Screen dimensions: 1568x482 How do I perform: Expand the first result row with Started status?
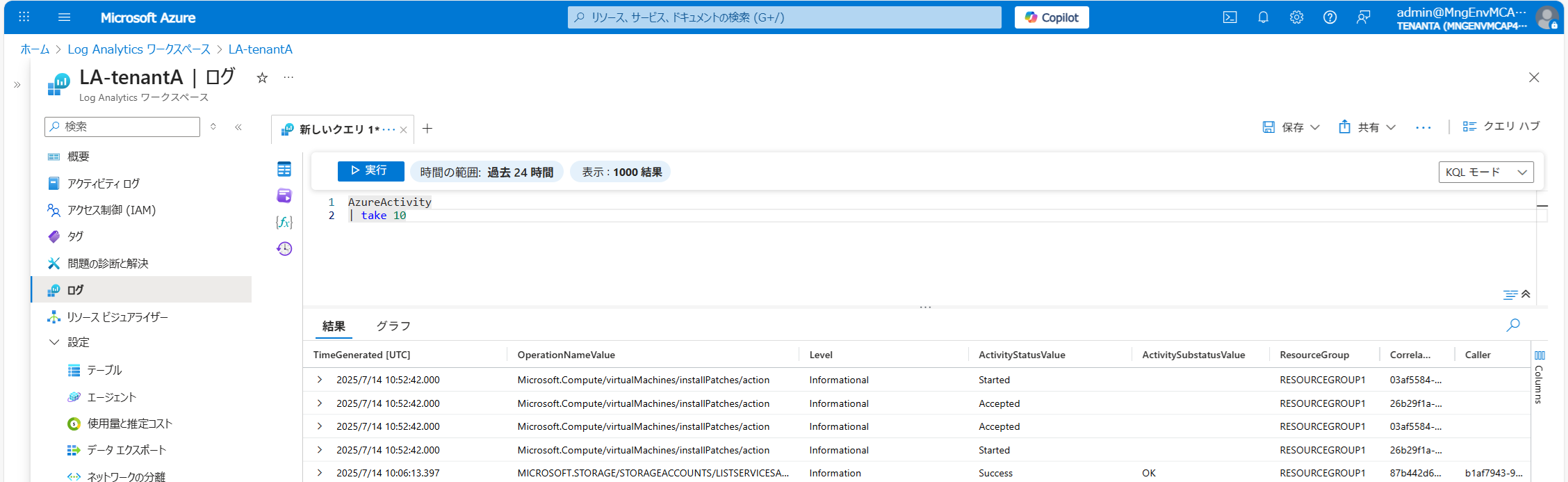(x=320, y=380)
